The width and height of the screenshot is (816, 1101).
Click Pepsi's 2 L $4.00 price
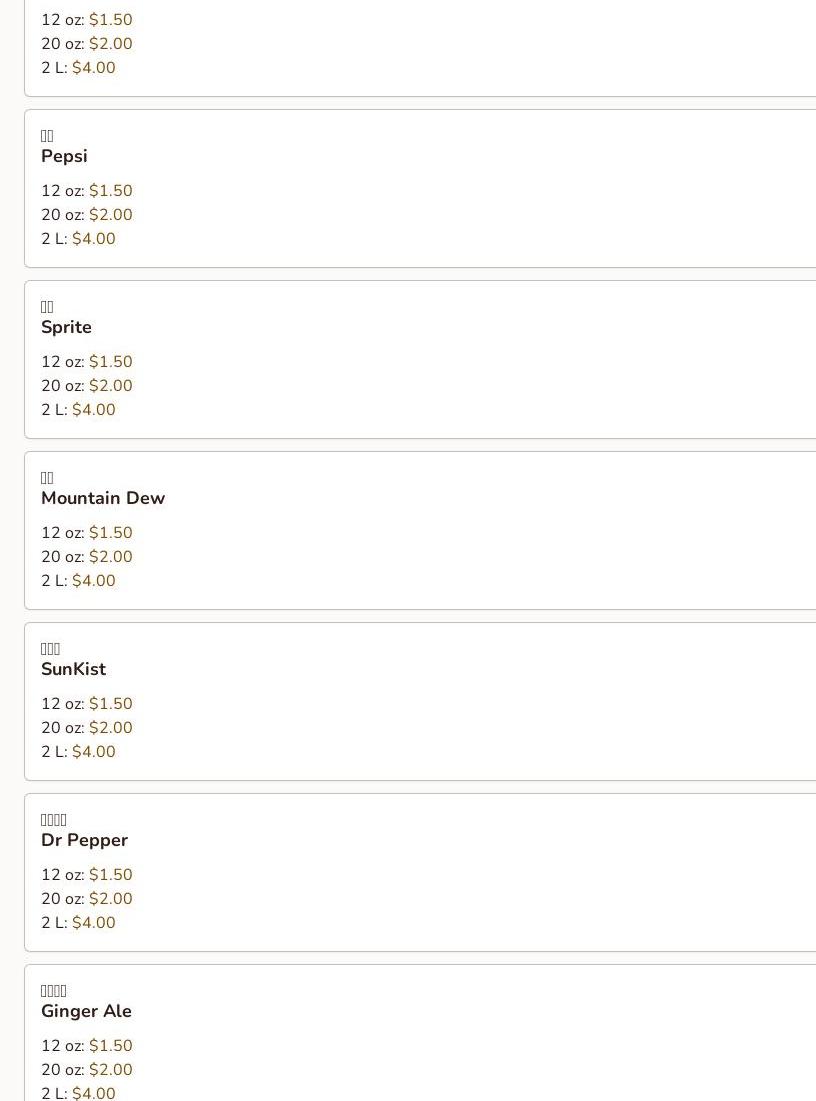pos(94,239)
